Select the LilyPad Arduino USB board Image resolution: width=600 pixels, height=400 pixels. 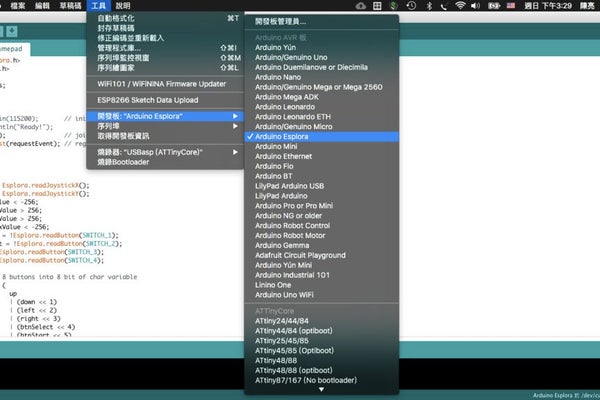pyautogui.click(x=321, y=186)
